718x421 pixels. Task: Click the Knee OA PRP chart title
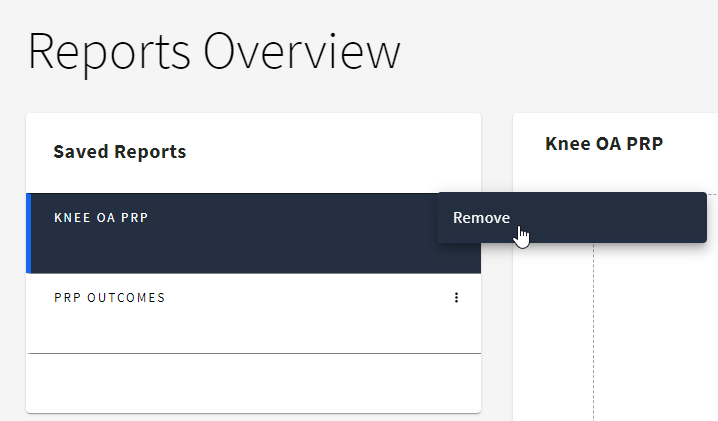point(603,143)
